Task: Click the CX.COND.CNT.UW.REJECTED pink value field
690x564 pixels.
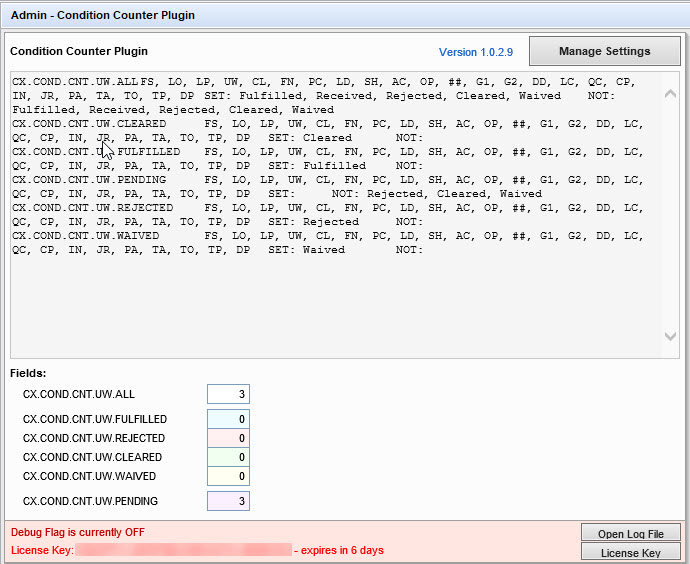Action: point(228,439)
